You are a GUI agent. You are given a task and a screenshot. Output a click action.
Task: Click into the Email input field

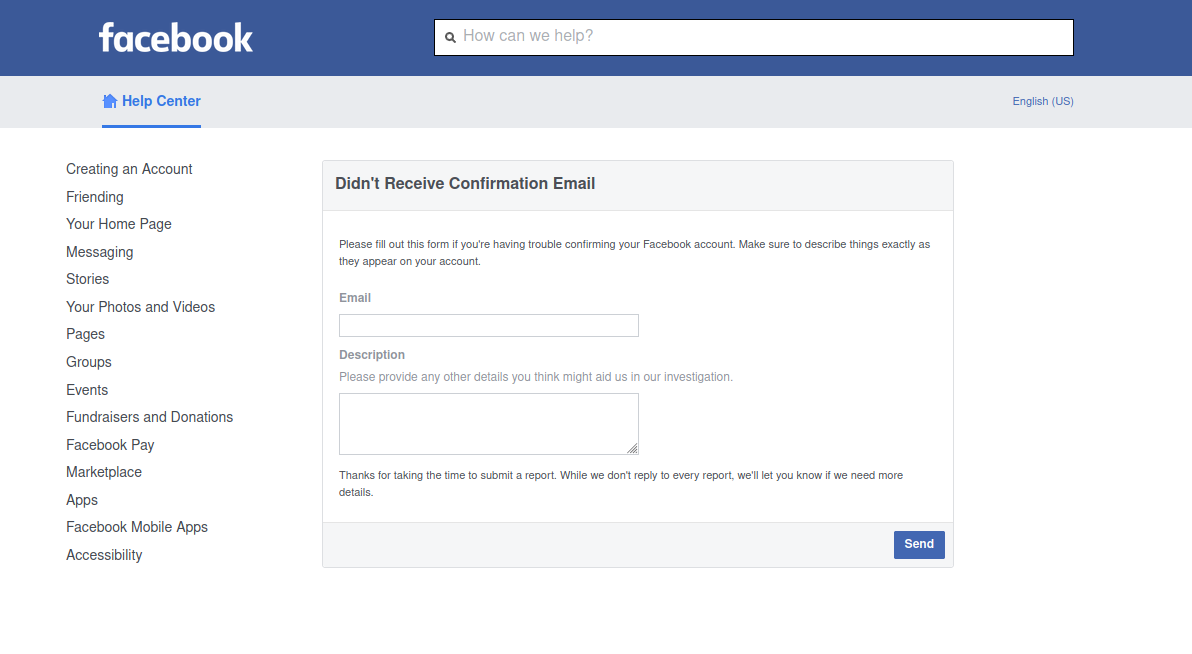pos(489,325)
